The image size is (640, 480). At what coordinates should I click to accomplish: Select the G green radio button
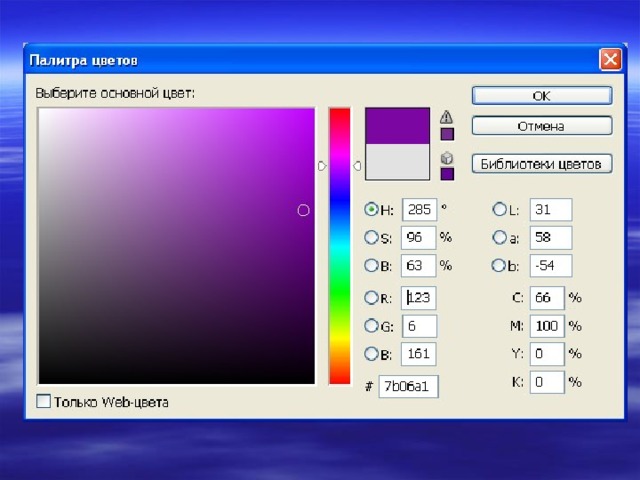pos(371,326)
